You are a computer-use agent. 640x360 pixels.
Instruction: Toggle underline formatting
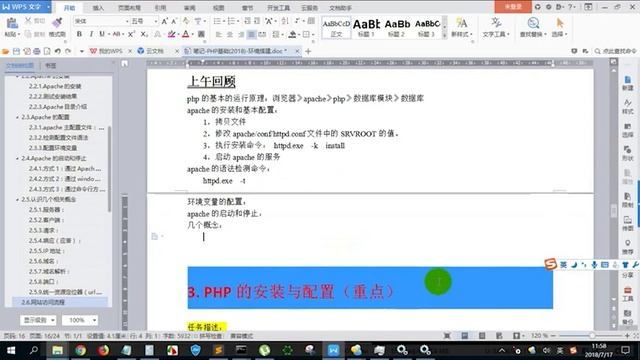click(102, 34)
